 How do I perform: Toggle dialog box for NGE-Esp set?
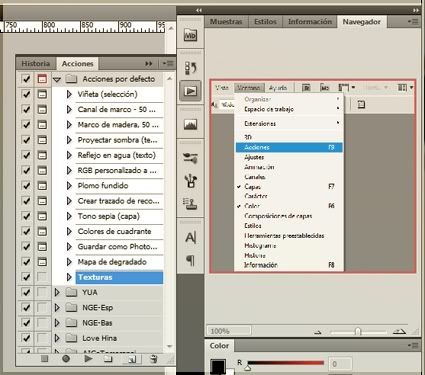coord(42,308)
